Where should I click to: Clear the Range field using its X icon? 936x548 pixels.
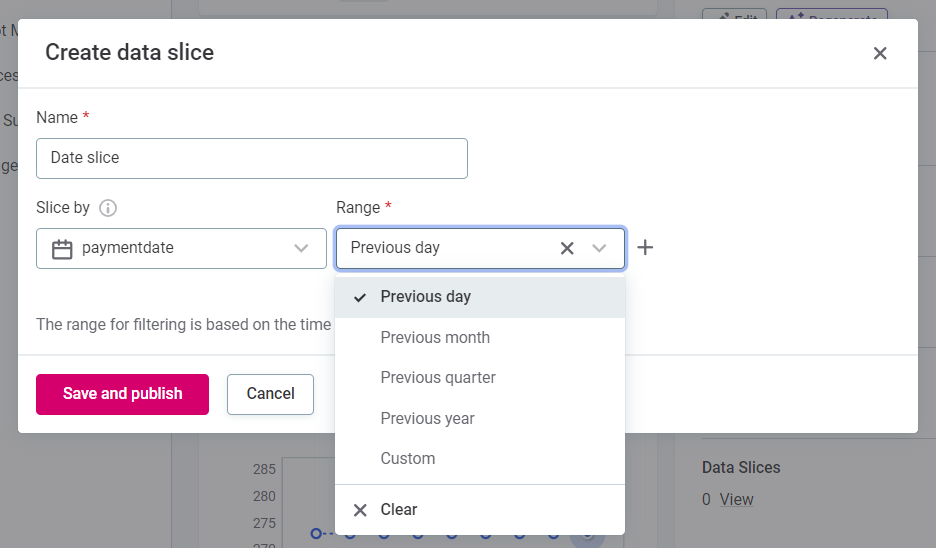pyautogui.click(x=567, y=248)
